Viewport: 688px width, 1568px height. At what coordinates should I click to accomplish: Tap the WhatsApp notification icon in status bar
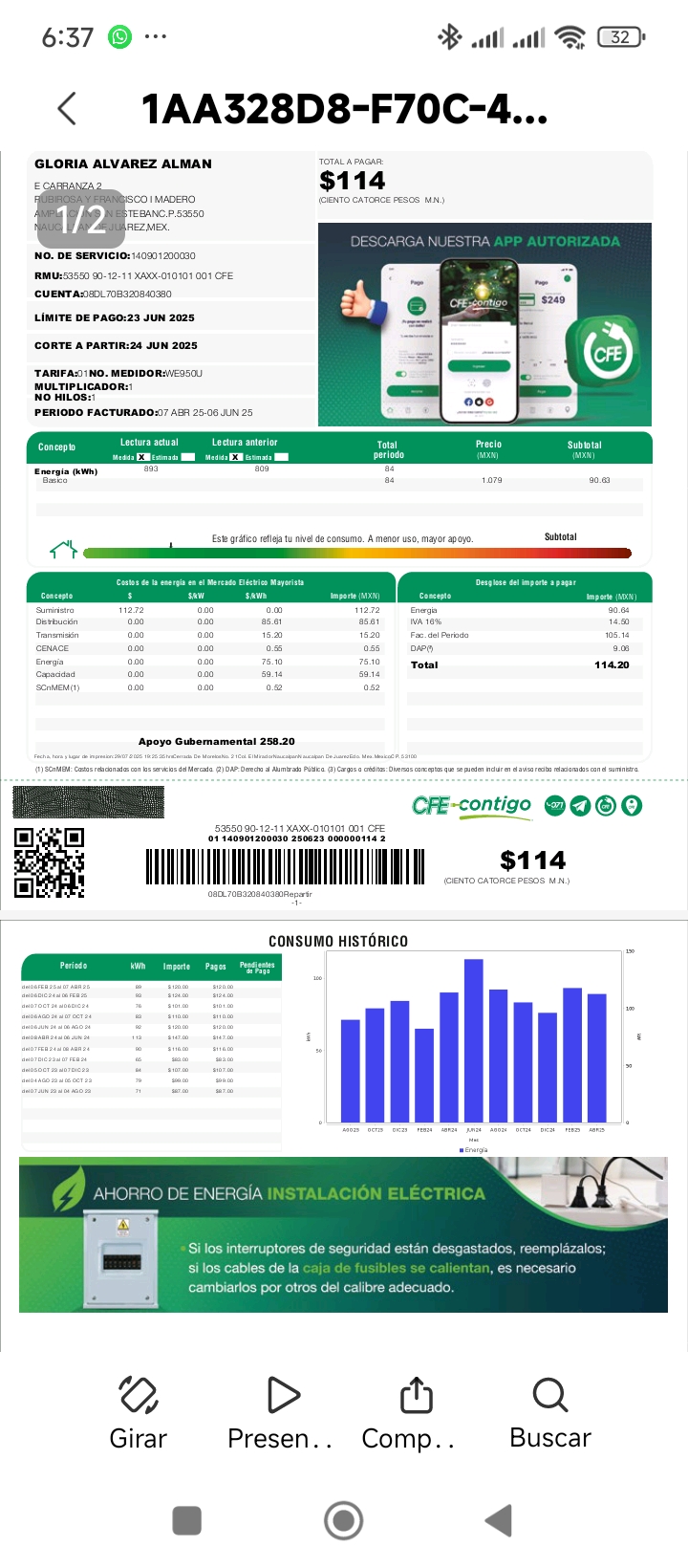coord(120,37)
